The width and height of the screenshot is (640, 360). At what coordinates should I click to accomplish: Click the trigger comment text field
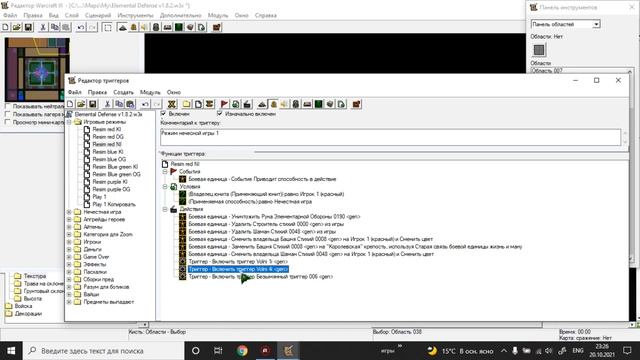[x=390, y=137]
